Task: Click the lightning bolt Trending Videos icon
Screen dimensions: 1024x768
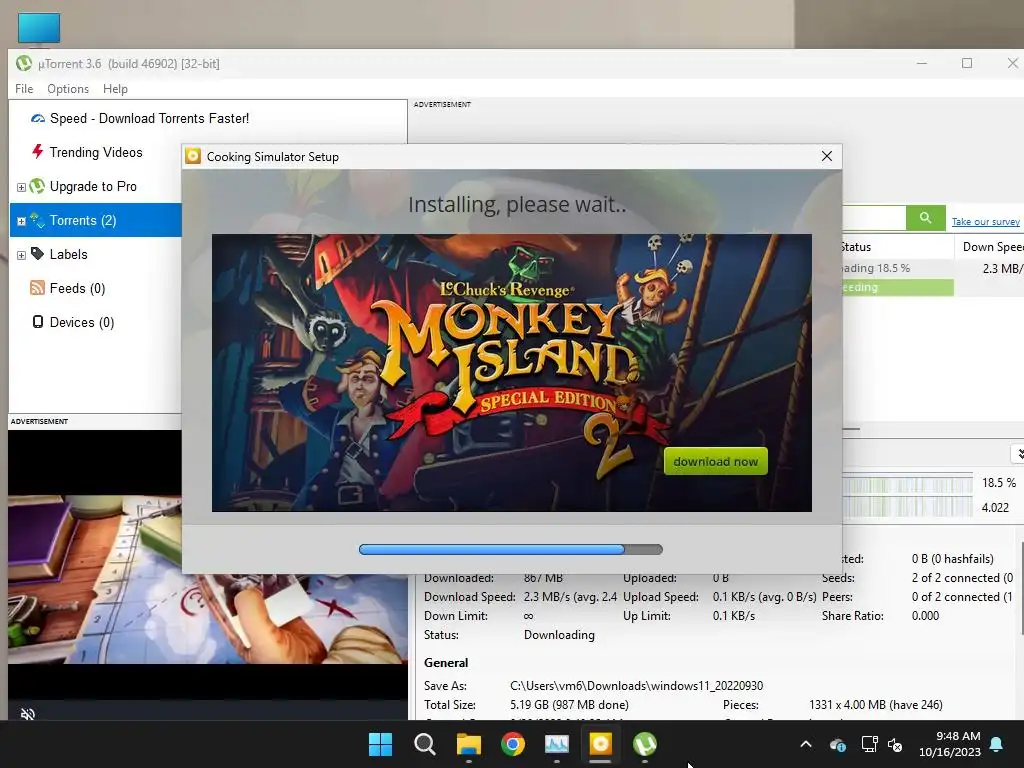Action: click(38, 152)
